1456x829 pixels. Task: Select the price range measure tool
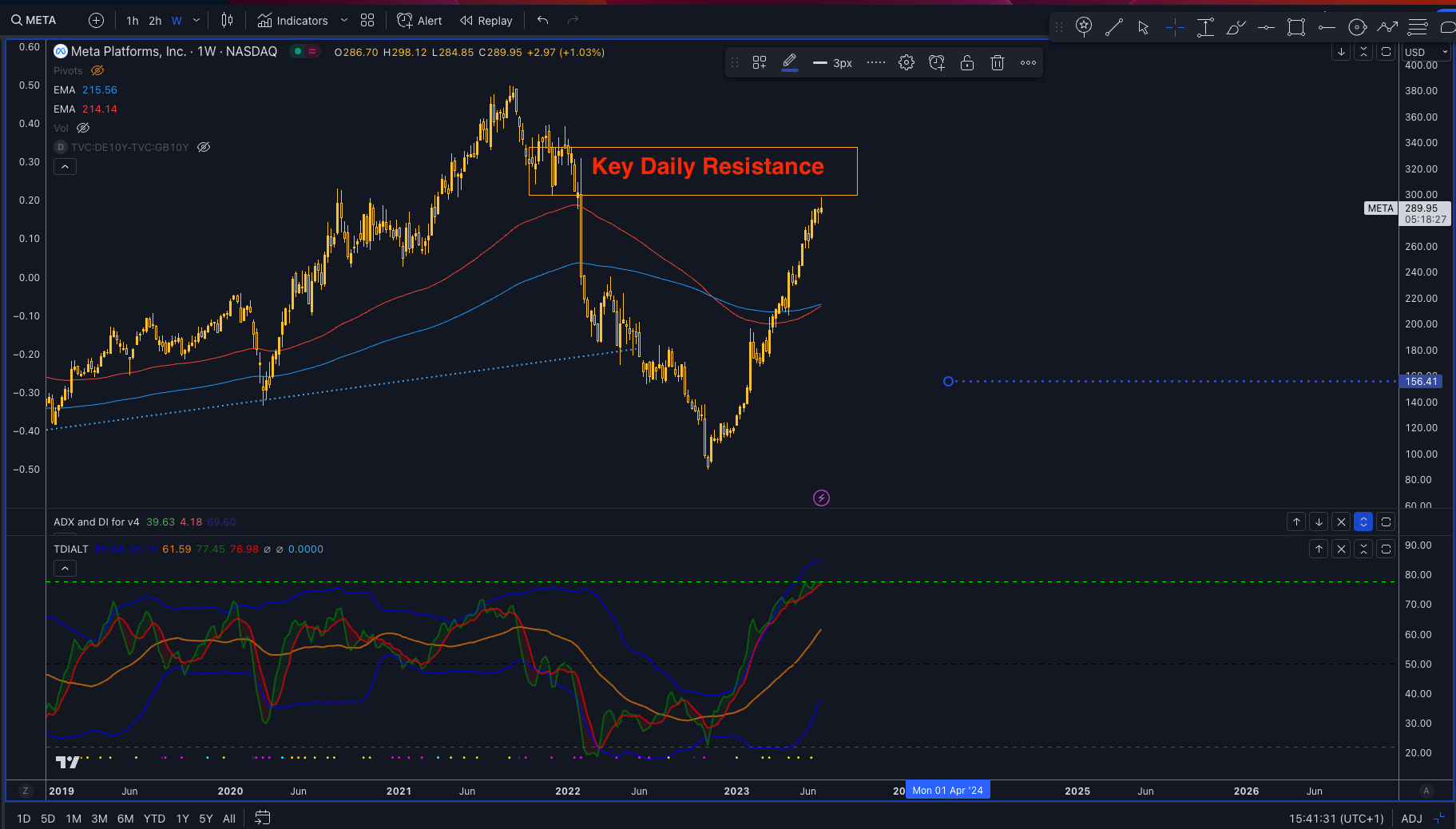(x=1205, y=27)
